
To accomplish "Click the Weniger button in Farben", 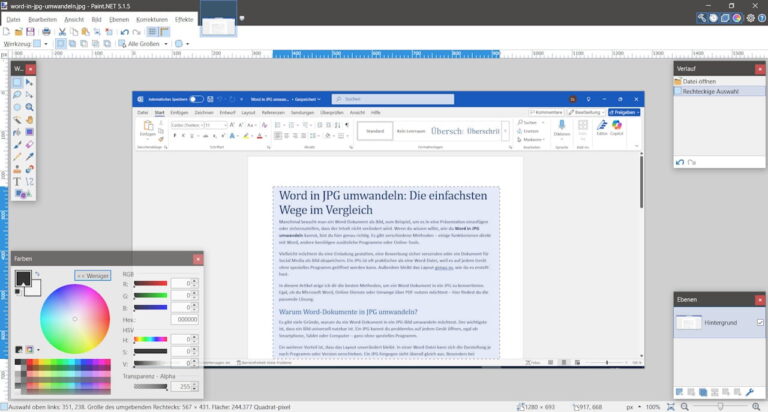I will pyautogui.click(x=93, y=276).
